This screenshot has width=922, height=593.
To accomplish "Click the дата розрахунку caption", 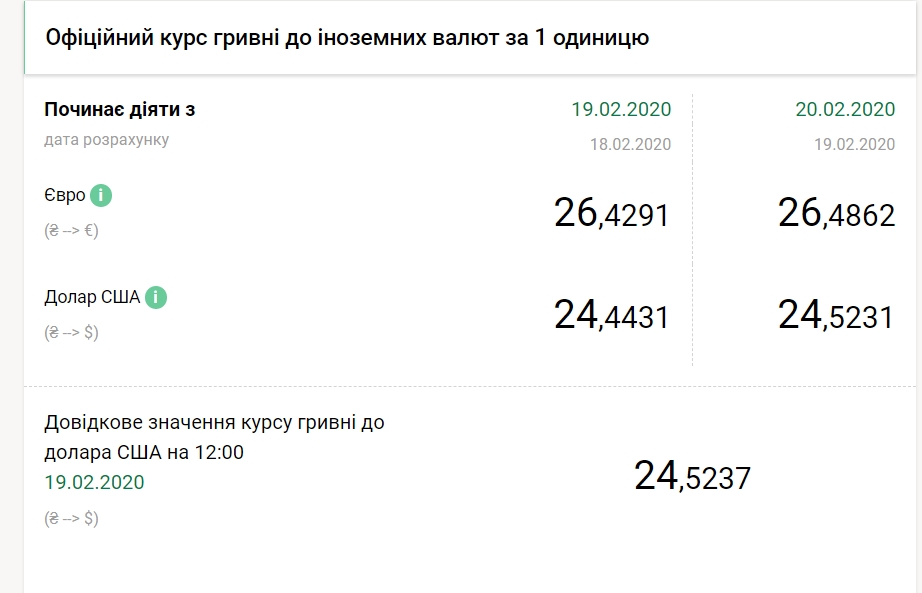I will click(x=107, y=140).
